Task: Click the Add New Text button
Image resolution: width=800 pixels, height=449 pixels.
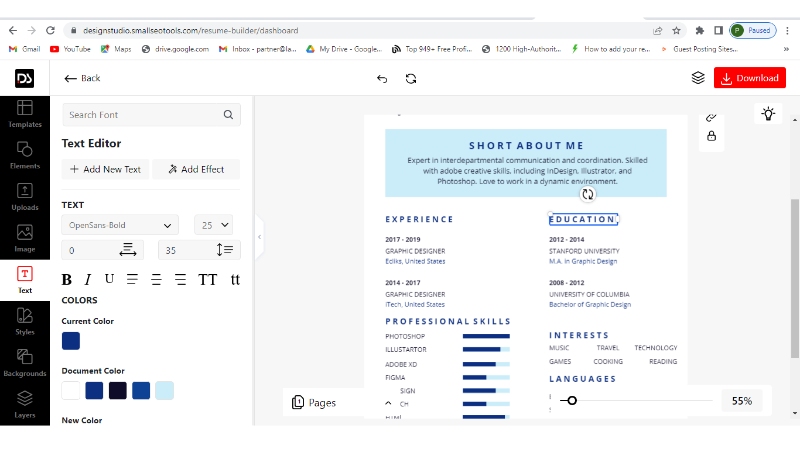Action: coord(106,169)
